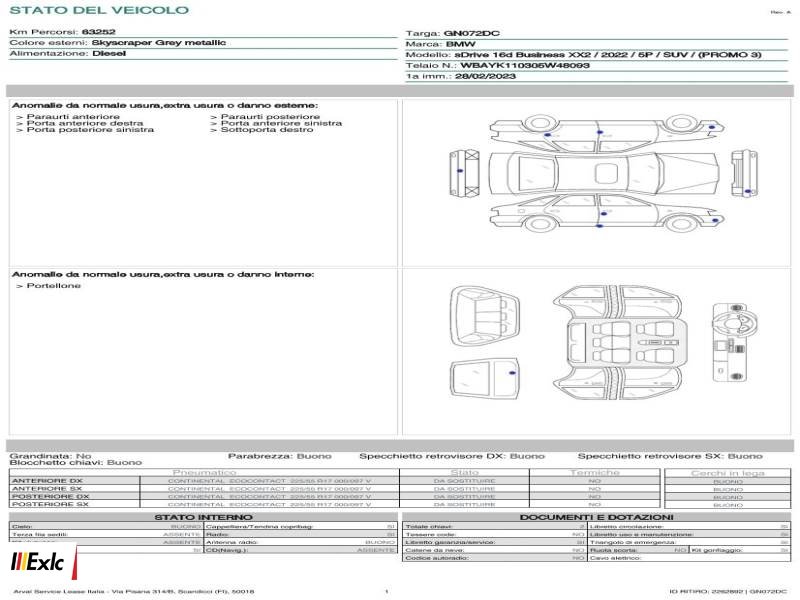Click the ANTERIORE DX tyre row label
This screenshot has height=600, width=800.
[47, 481]
